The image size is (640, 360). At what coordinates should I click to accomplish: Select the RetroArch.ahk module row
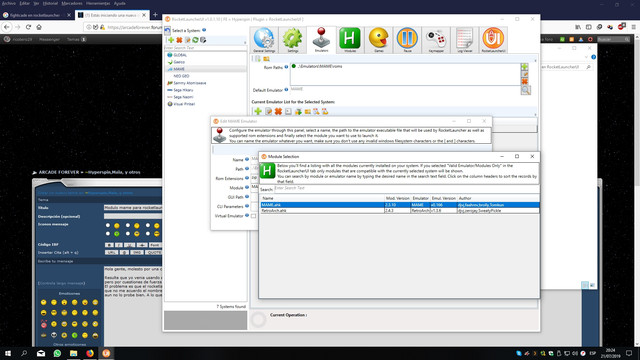pos(400,211)
